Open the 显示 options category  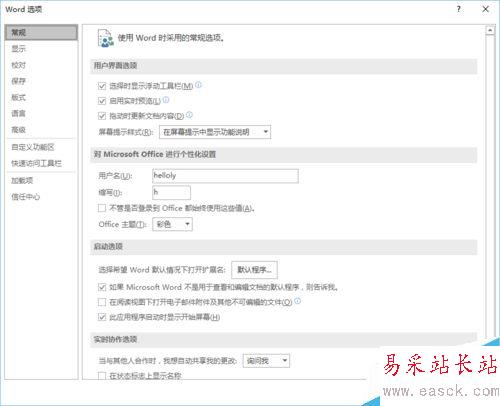click(x=19, y=49)
